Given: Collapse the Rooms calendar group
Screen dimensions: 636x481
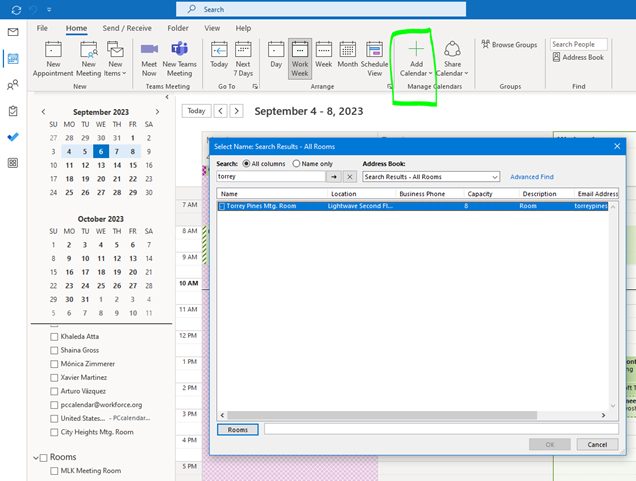Looking at the screenshot, I should (36, 457).
